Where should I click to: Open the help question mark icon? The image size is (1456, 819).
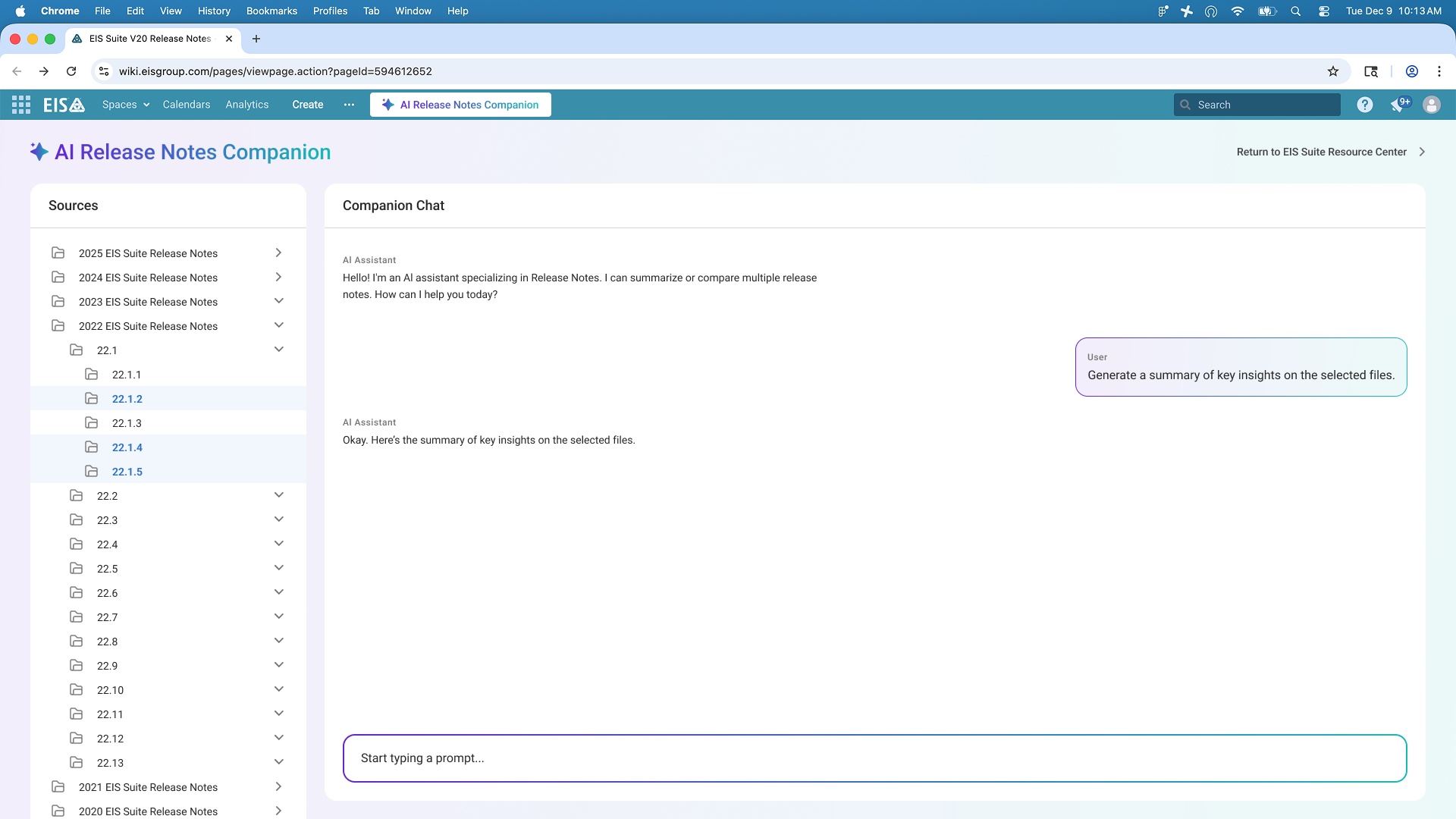(1364, 105)
